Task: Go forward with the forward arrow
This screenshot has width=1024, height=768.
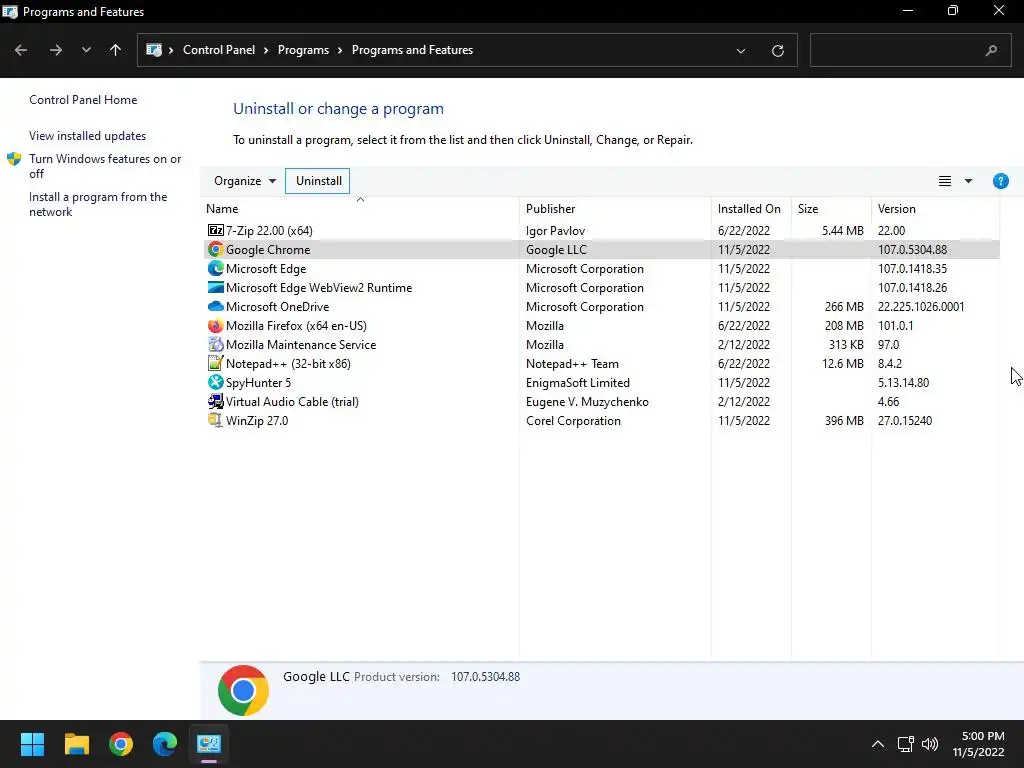Action: (56, 50)
